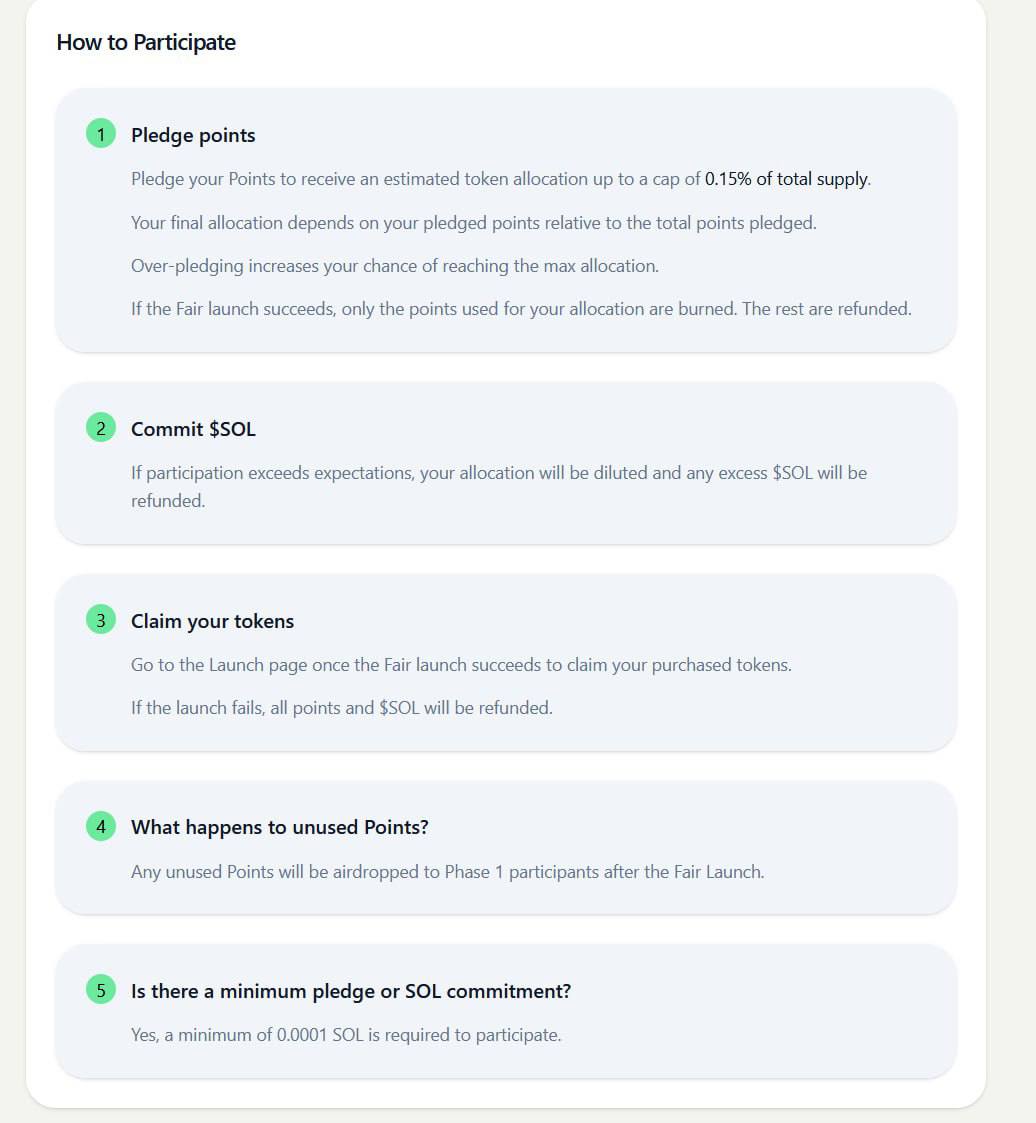Select the 'Commit $SOL' heading
Viewport: 1036px width, 1123px height.
pyautogui.click(x=193, y=429)
